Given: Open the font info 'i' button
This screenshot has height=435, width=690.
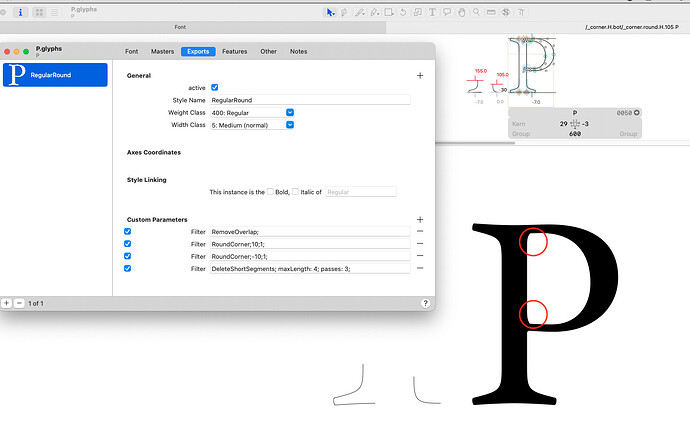Looking at the screenshot, I should pyautogui.click(x=22, y=12).
